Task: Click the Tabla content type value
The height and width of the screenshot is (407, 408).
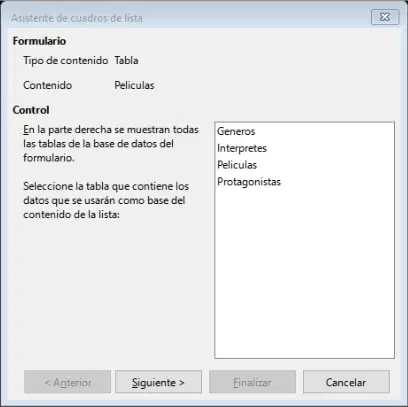Action: [126, 61]
